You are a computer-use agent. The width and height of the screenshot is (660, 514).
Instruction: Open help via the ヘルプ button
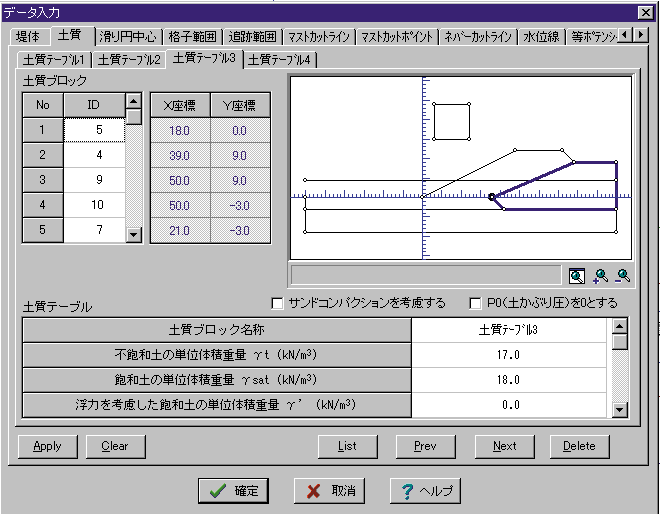point(426,491)
